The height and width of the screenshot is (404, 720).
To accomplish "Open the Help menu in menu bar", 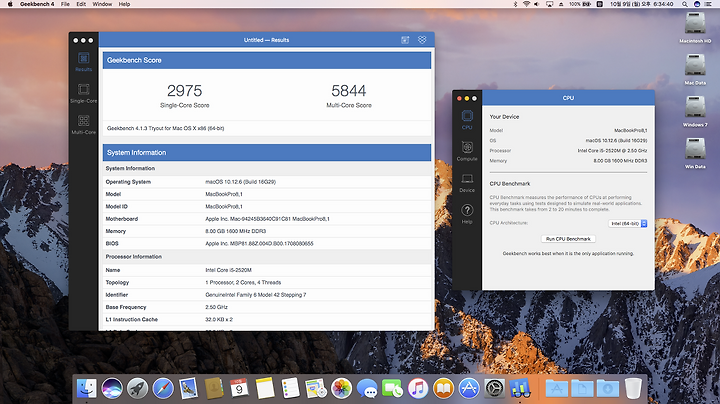I will [124, 4].
